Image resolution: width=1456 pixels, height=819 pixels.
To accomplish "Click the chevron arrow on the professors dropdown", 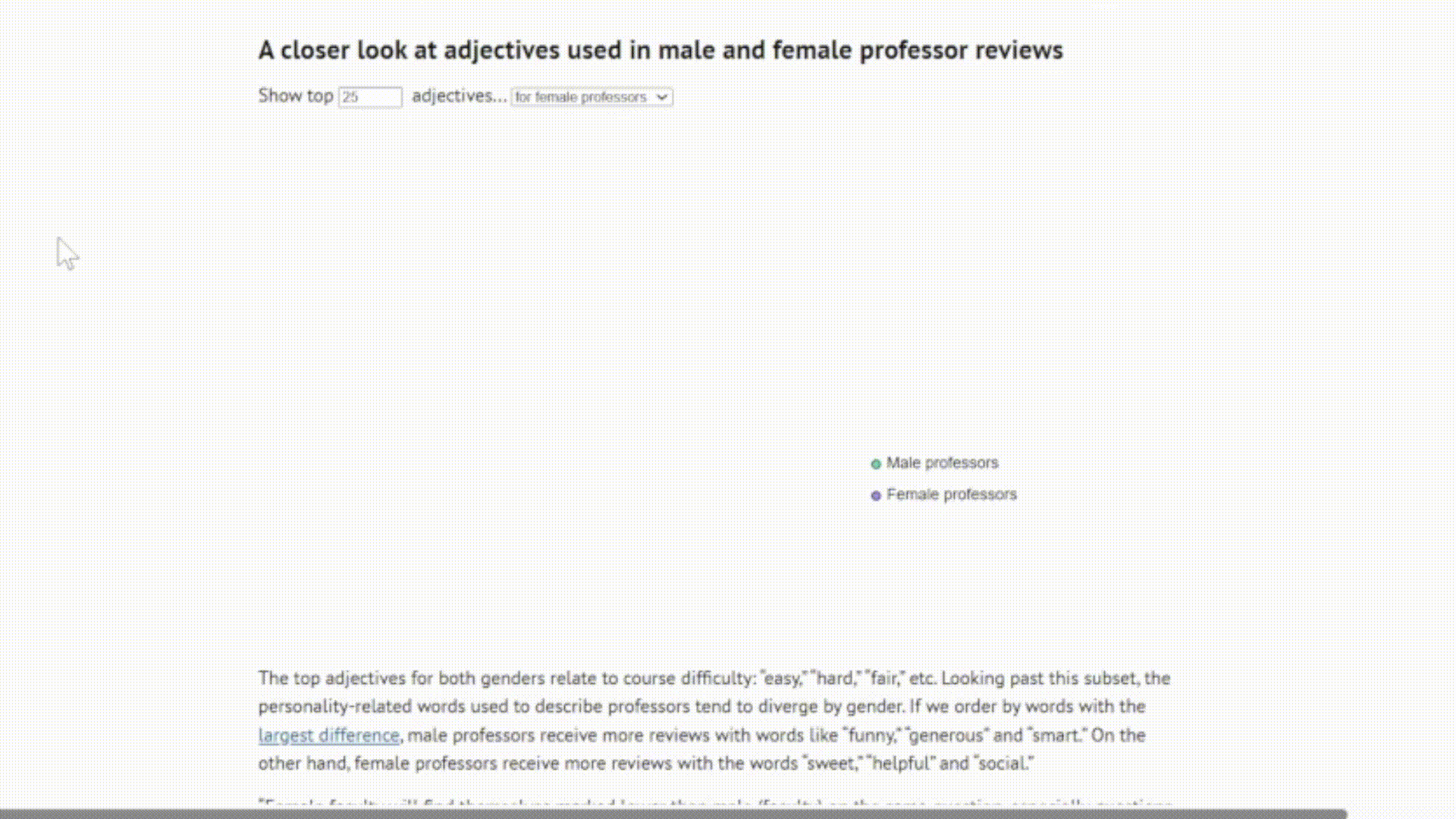I will (661, 97).
